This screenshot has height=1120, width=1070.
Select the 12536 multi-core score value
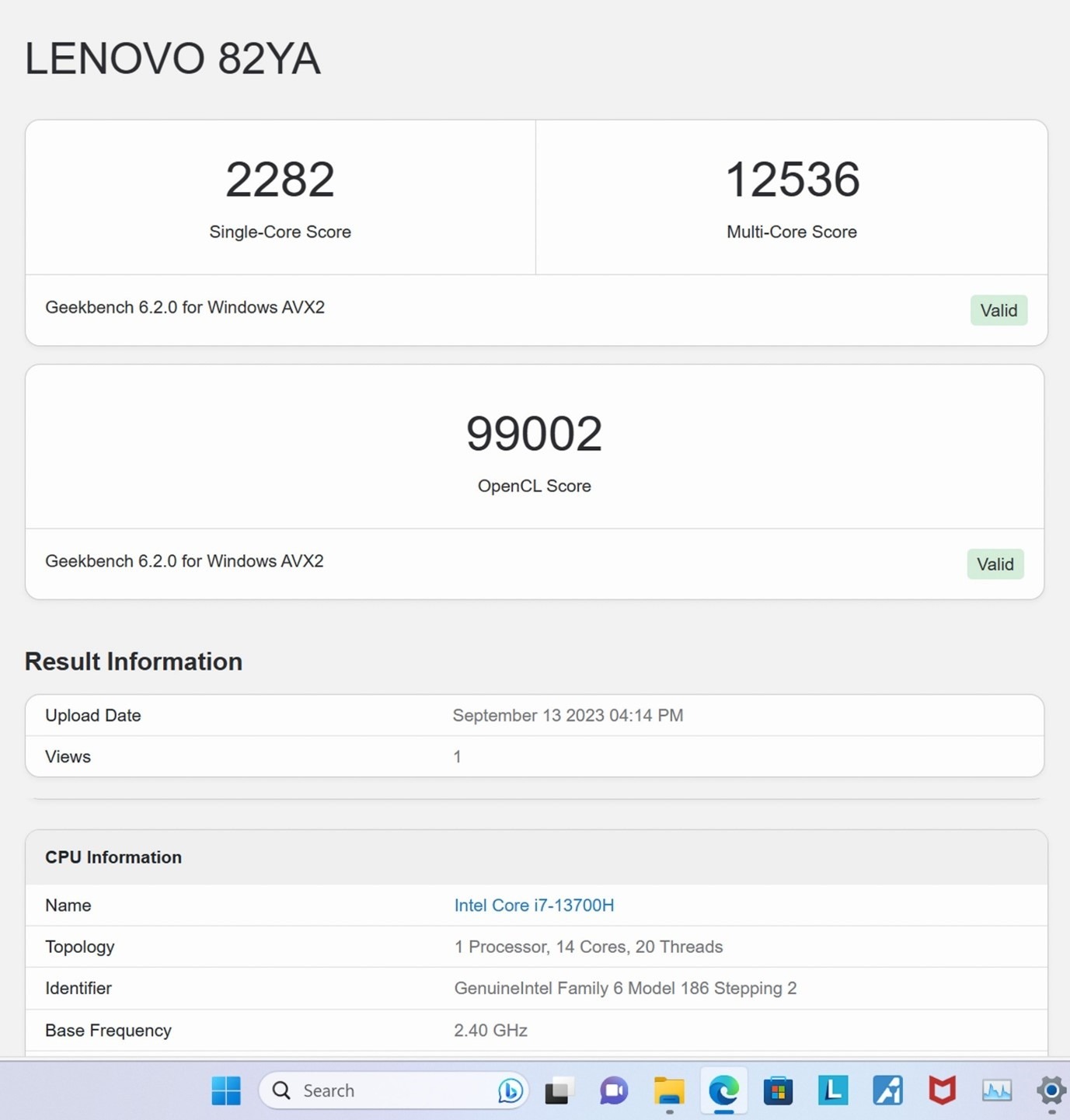point(792,180)
